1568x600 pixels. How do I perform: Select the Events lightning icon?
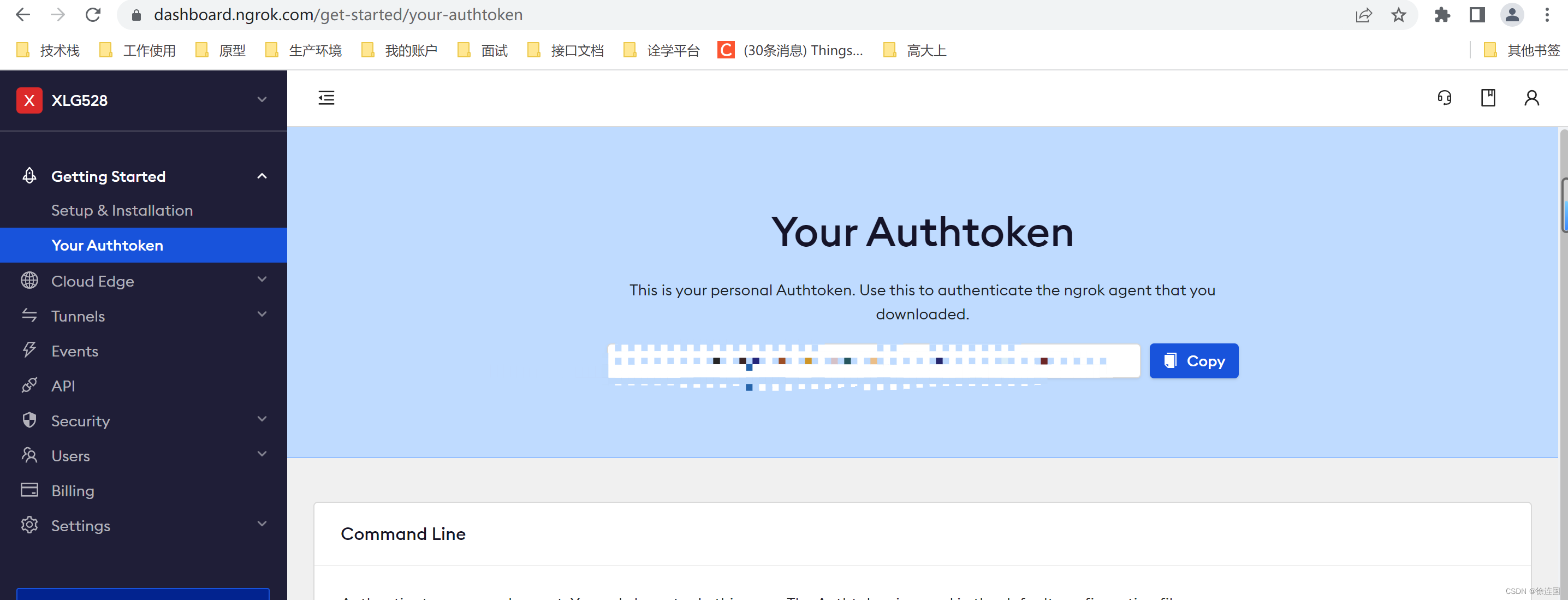29,351
